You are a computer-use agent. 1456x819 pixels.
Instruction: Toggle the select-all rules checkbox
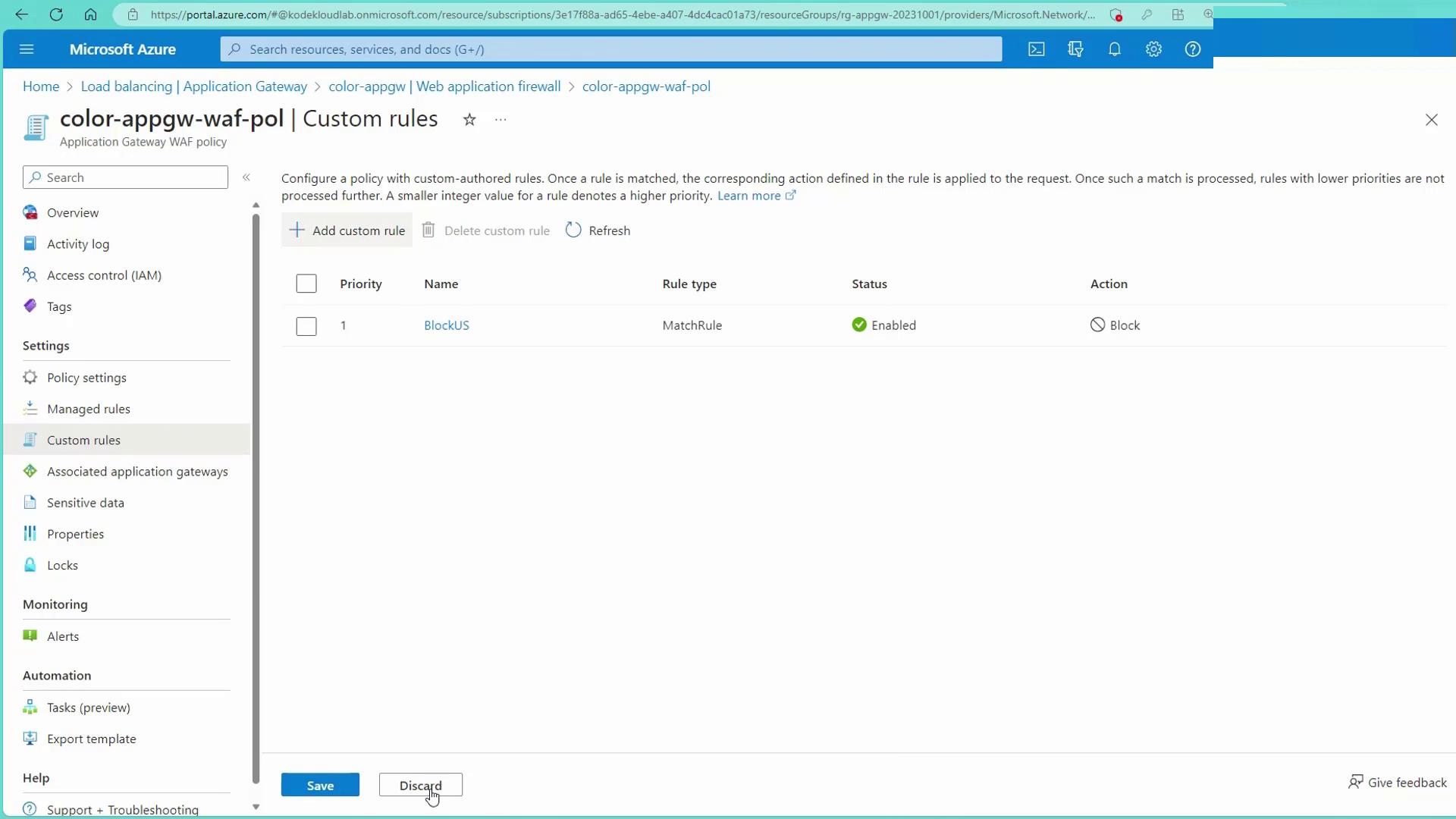pyautogui.click(x=306, y=284)
